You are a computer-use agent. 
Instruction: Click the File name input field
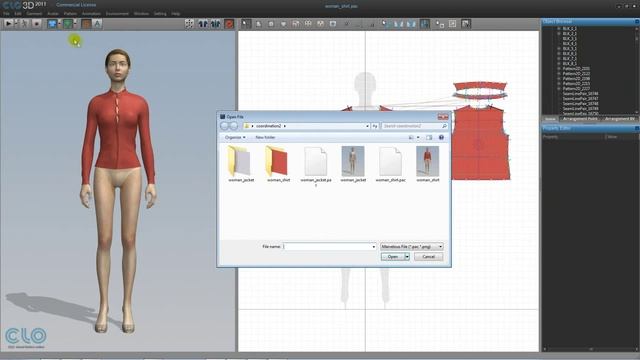tap(327, 247)
